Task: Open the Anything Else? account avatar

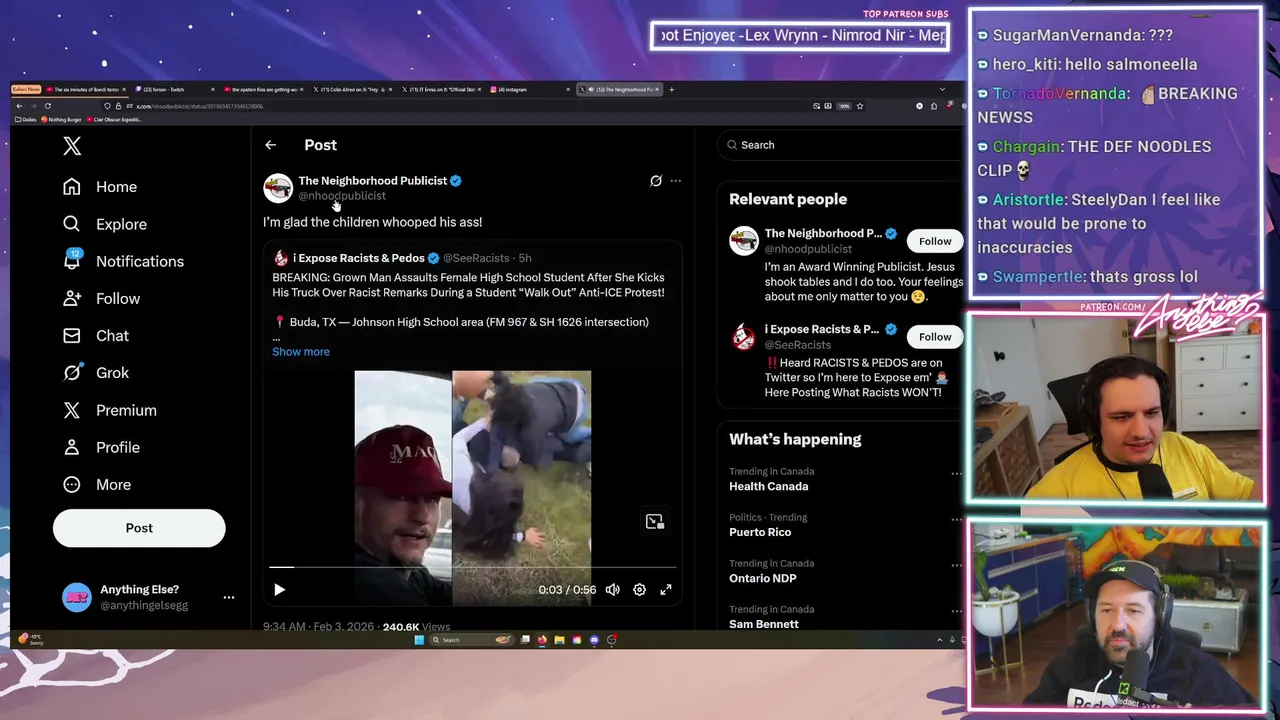Action: [x=77, y=597]
